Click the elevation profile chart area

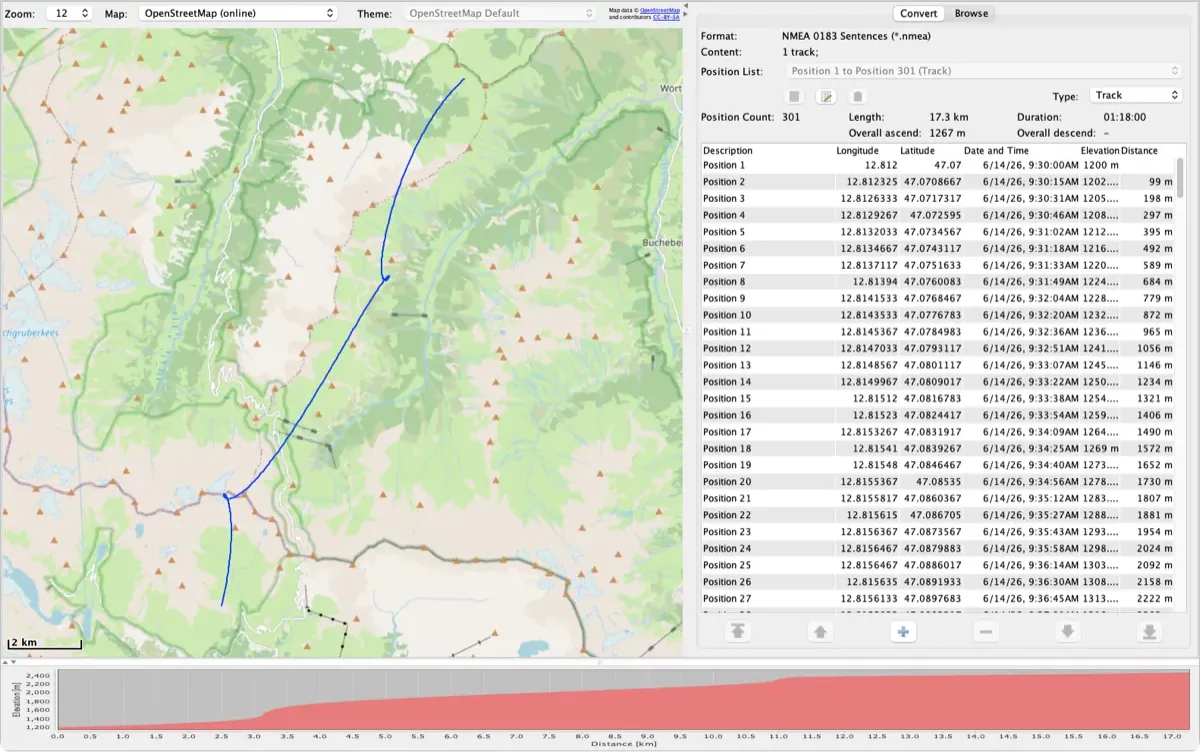pyautogui.click(x=624, y=699)
